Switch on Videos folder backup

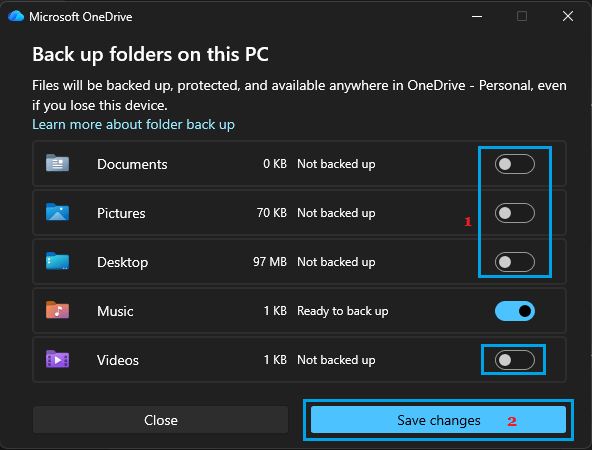515,360
